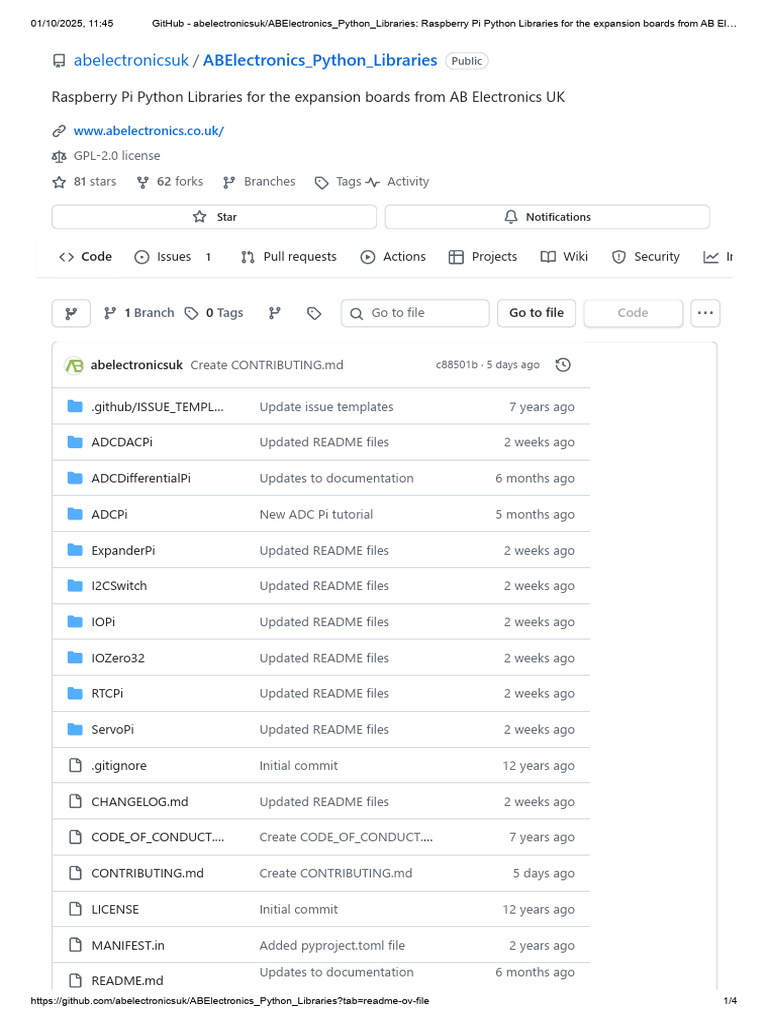Click the .gitignore file icon
Screen dimensions: 768x1024
pos(75,765)
